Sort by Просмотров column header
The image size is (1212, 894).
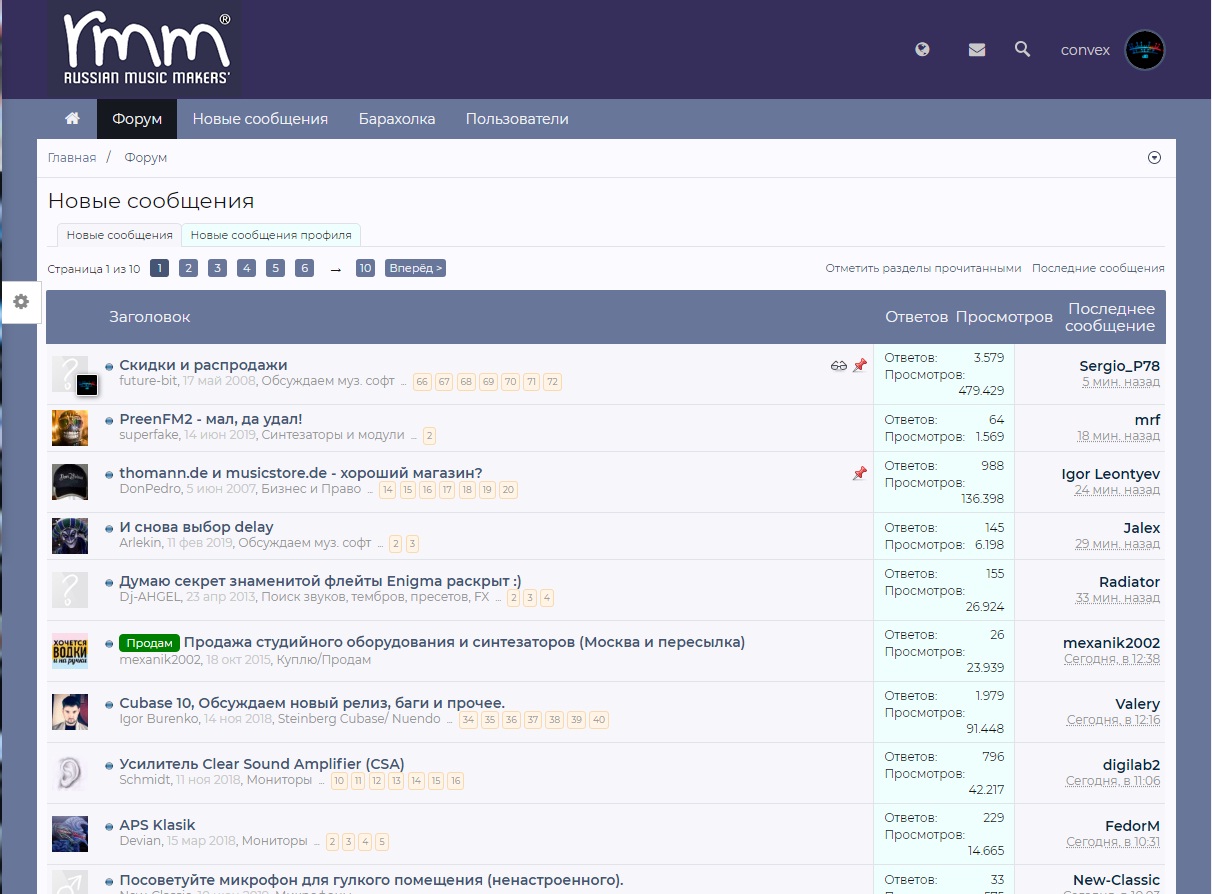click(x=1004, y=317)
